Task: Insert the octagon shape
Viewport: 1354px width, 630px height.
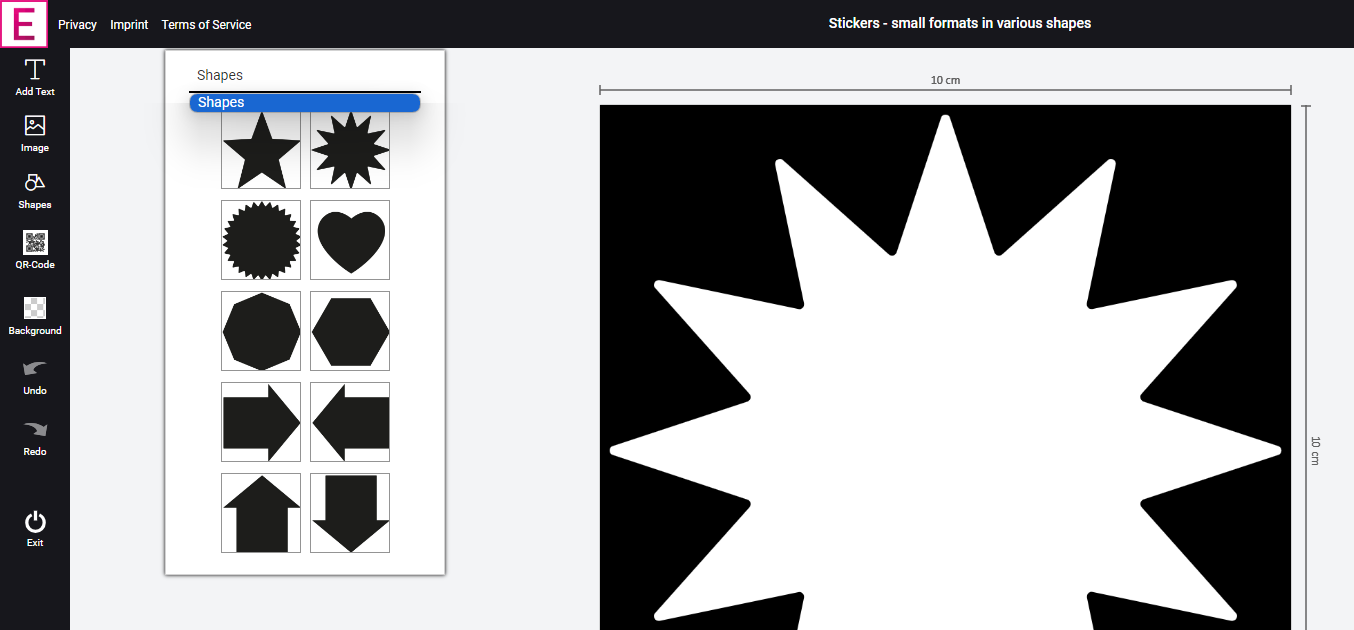Action: [261, 331]
